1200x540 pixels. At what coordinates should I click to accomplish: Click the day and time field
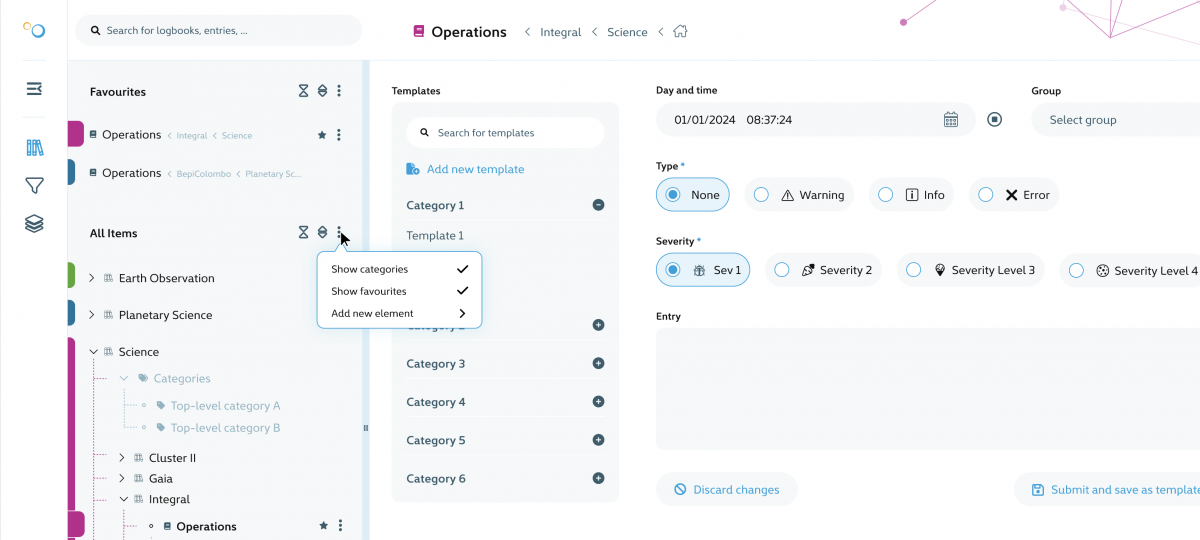(815, 120)
